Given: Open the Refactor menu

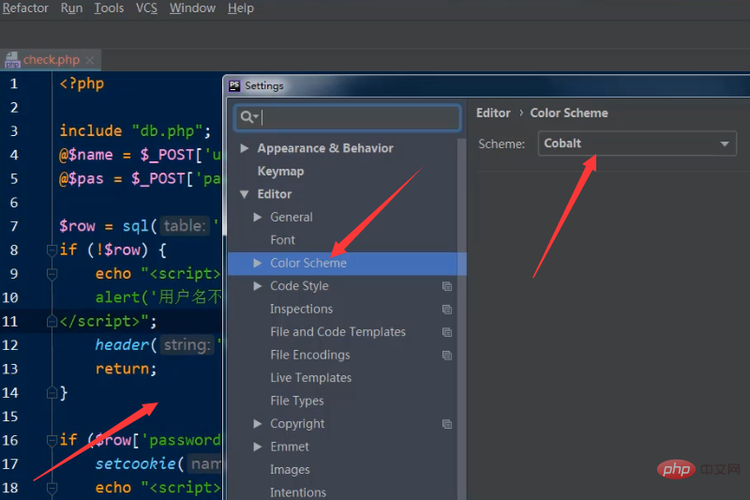Looking at the screenshot, I should tap(25, 8).
